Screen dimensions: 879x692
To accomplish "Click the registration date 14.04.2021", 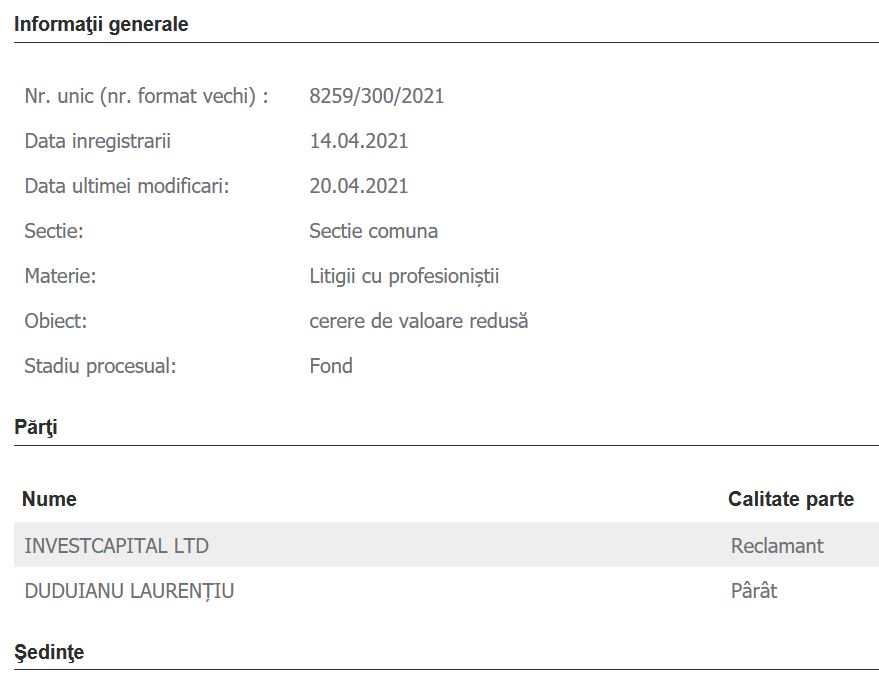I will coord(359,141).
